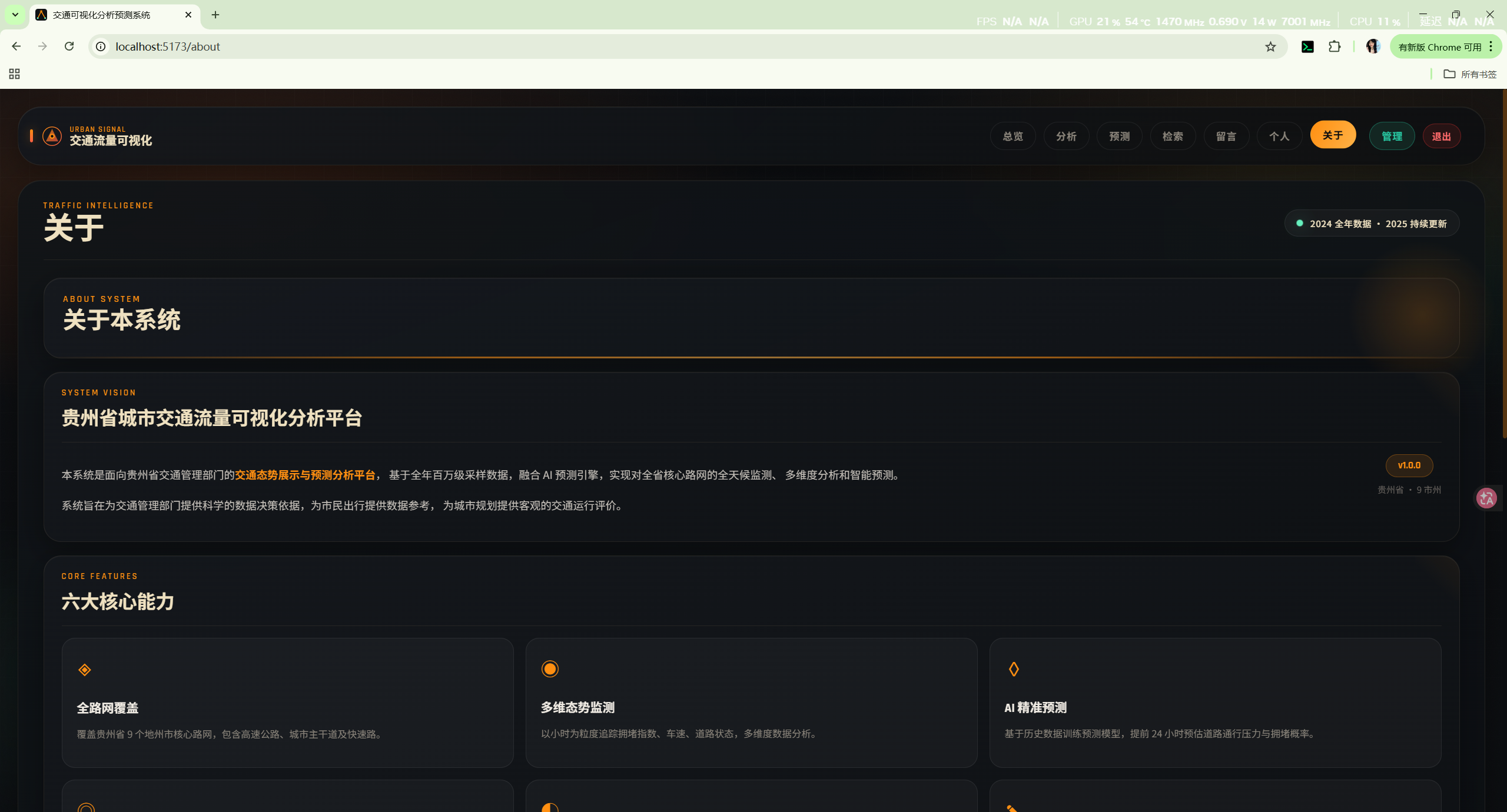The image size is (1507, 812).
Task: Open the 所有书签 bookmarks folder
Action: coord(1470,74)
